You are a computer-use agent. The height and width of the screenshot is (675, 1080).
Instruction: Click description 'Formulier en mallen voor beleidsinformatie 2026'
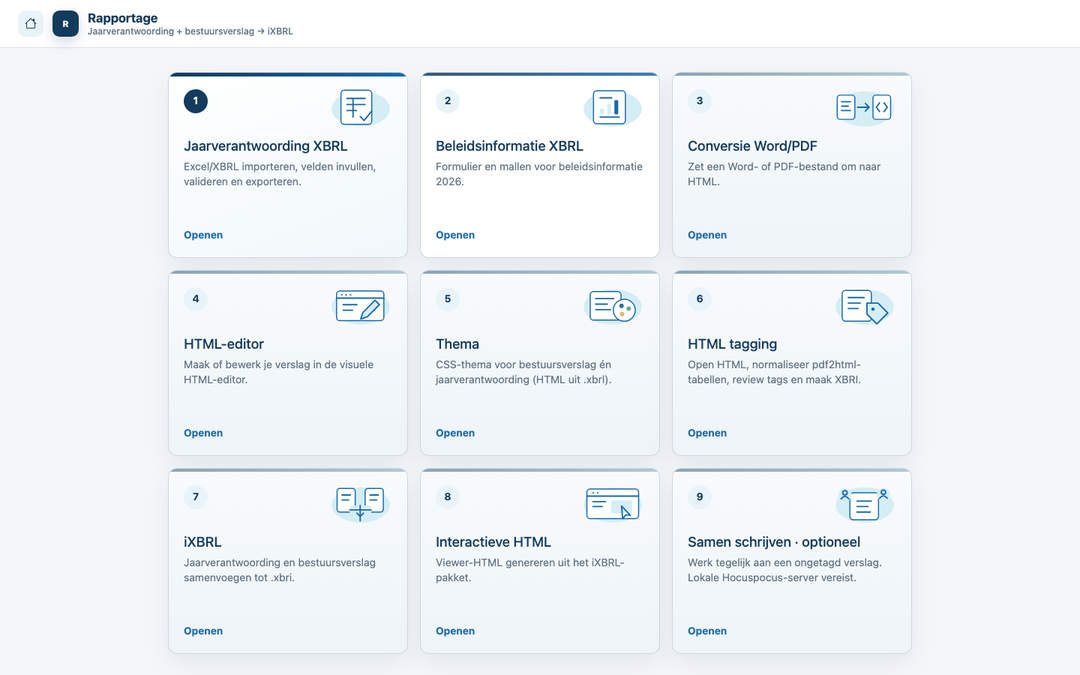pyautogui.click(x=539, y=174)
